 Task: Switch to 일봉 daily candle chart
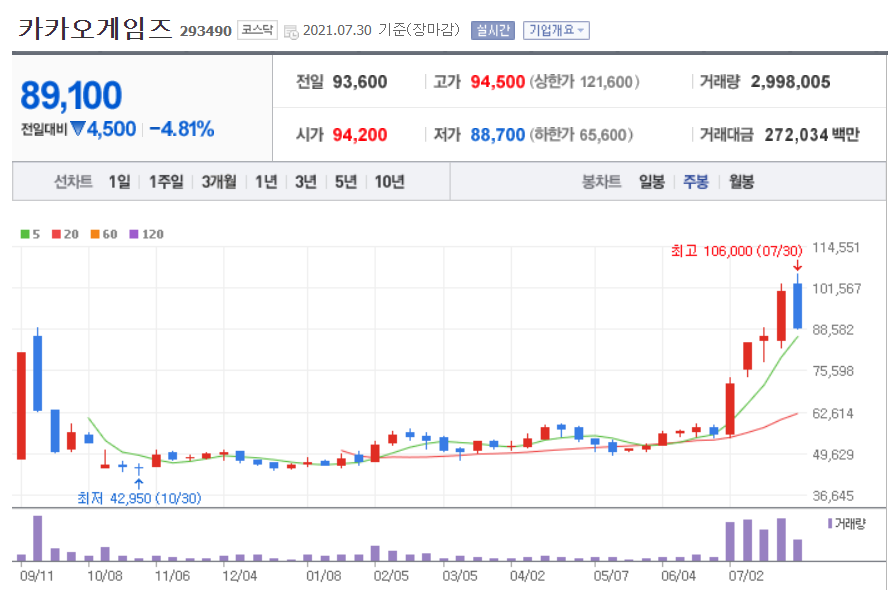point(652,182)
